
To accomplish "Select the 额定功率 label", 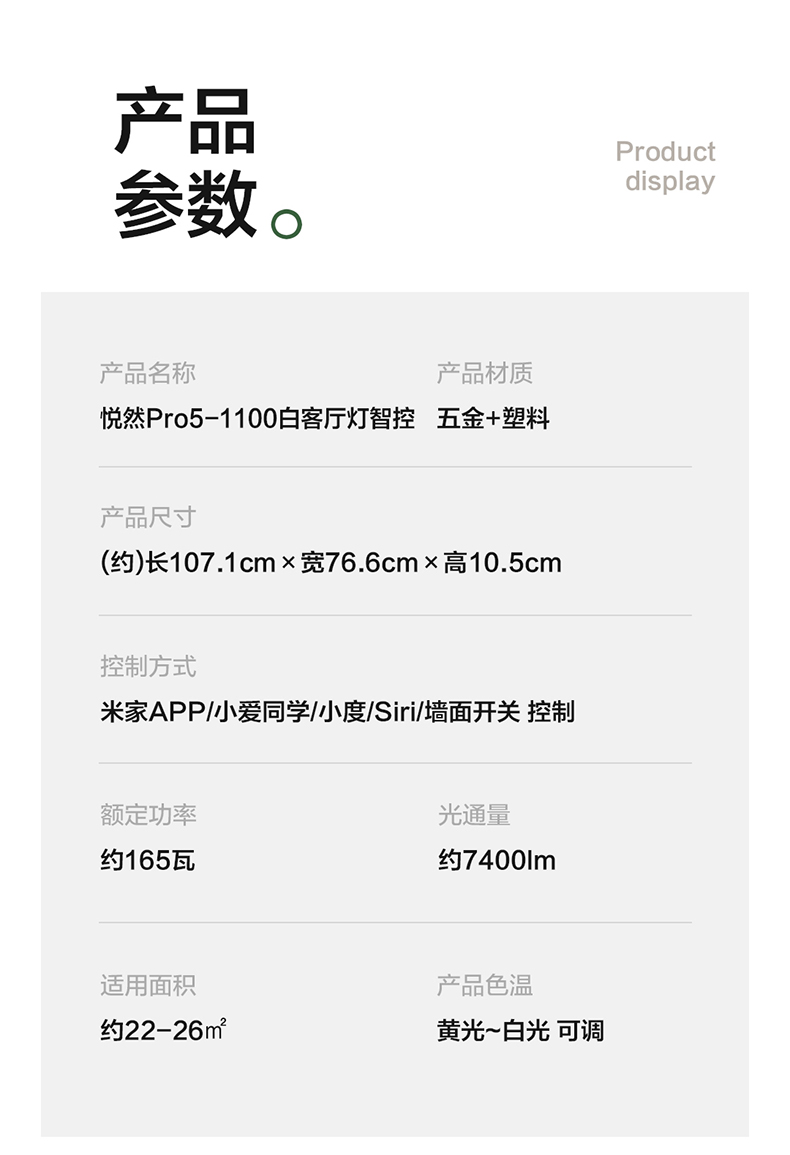I will [x=148, y=815].
